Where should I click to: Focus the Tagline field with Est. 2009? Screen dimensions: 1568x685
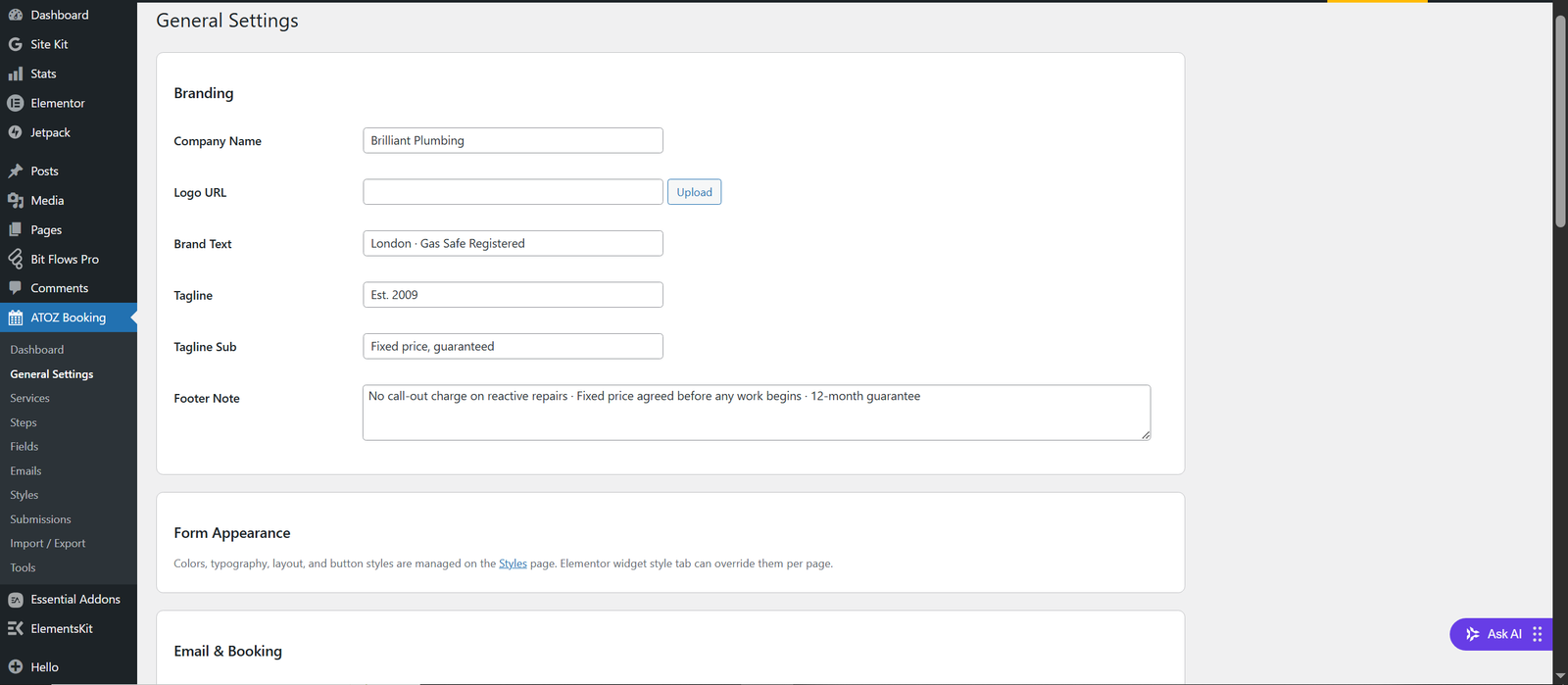point(513,295)
